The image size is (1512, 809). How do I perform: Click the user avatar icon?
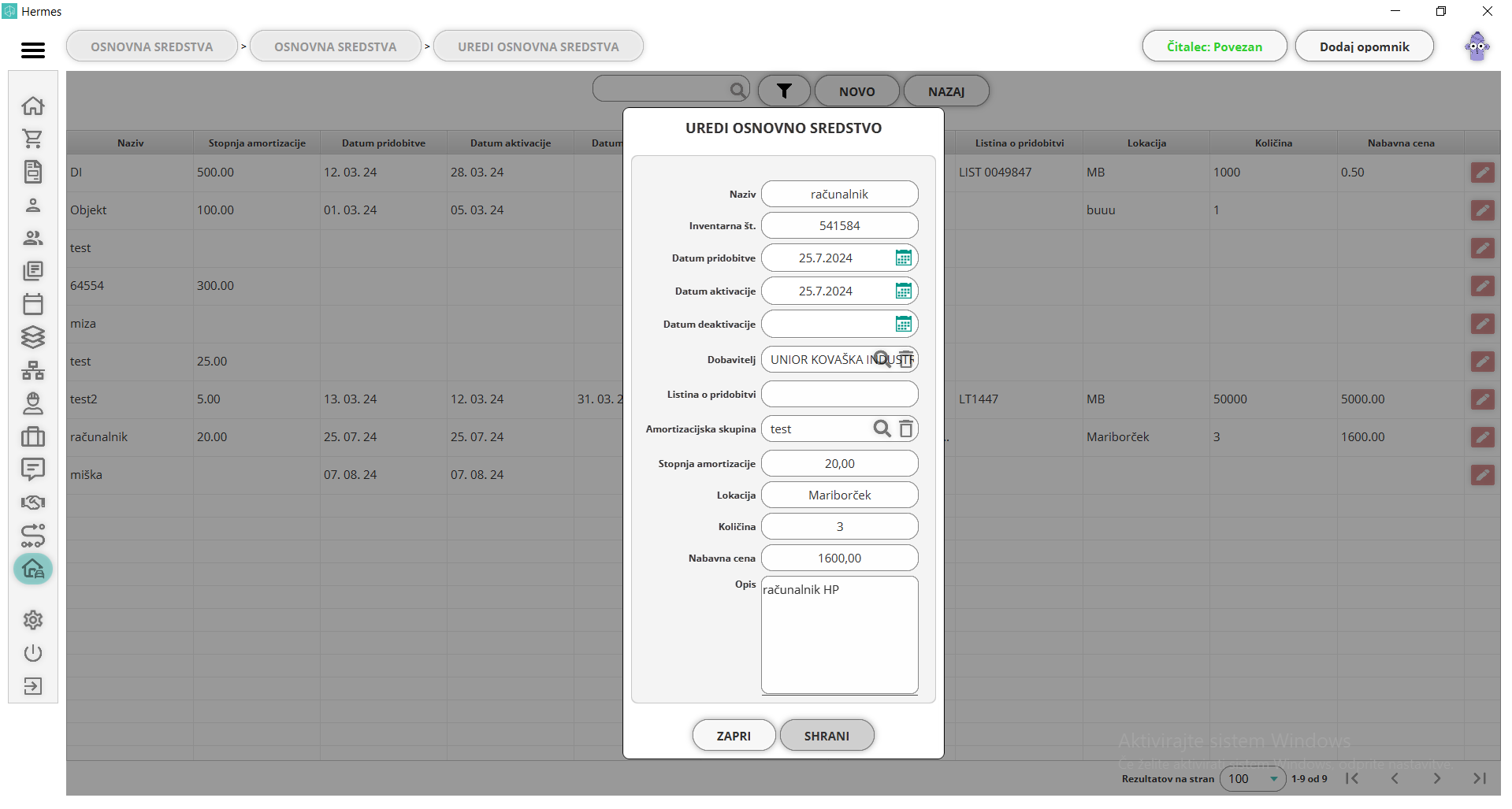(1477, 46)
